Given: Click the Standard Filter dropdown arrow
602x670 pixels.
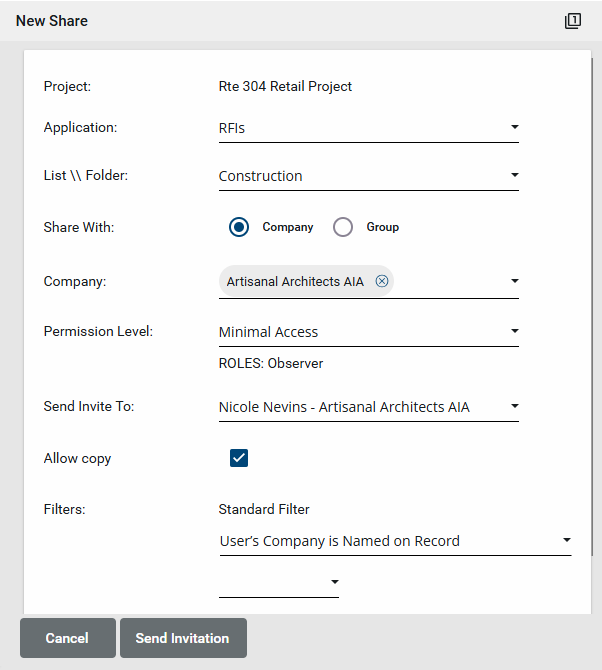Looking at the screenshot, I should pos(566,540).
